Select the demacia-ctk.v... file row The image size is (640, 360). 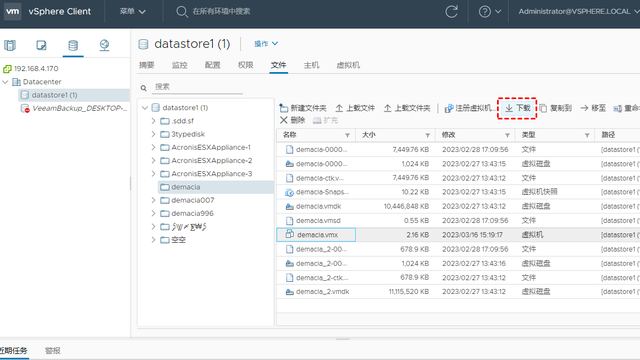click(x=458, y=178)
